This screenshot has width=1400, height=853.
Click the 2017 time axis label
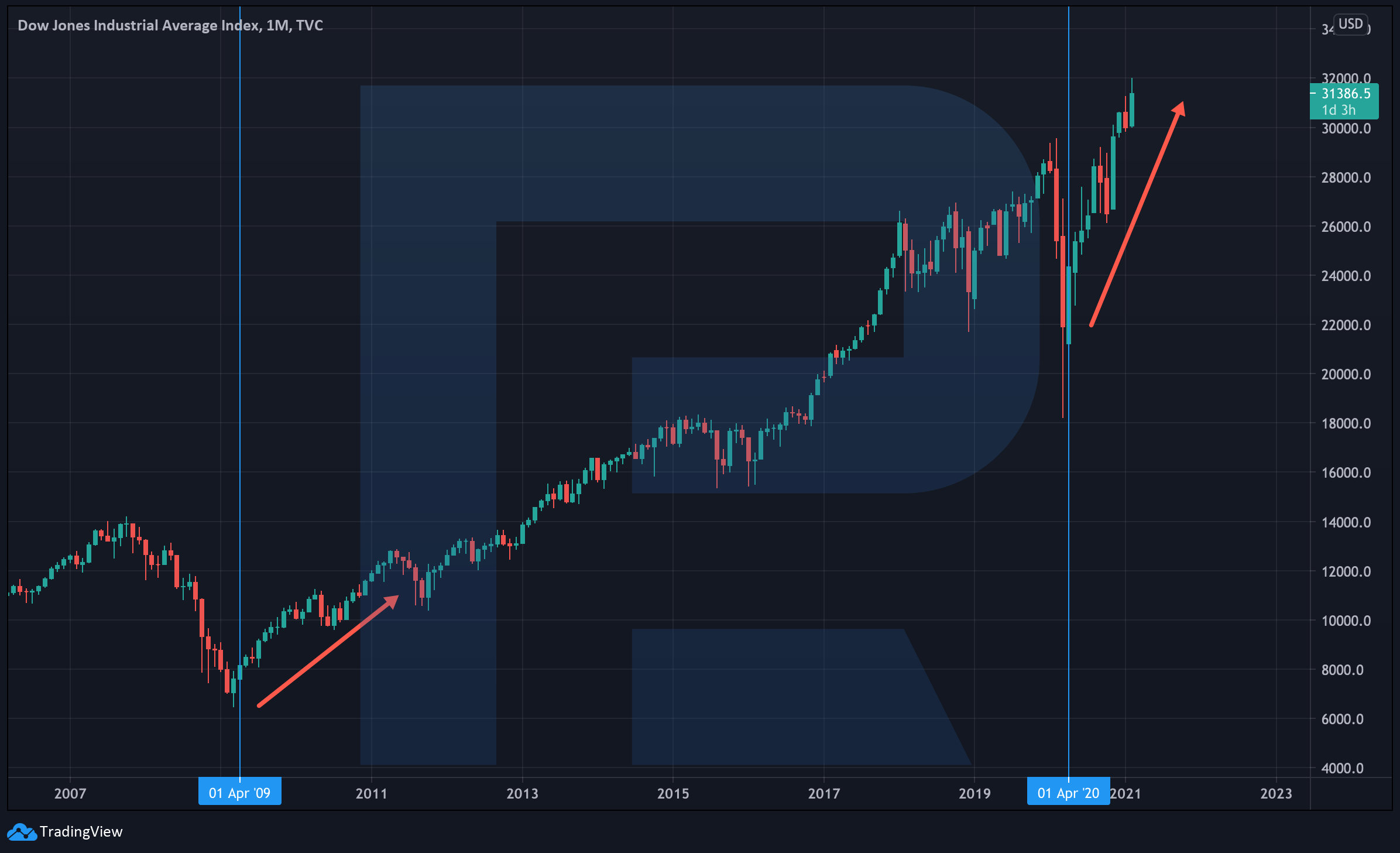tap(824, 794)
